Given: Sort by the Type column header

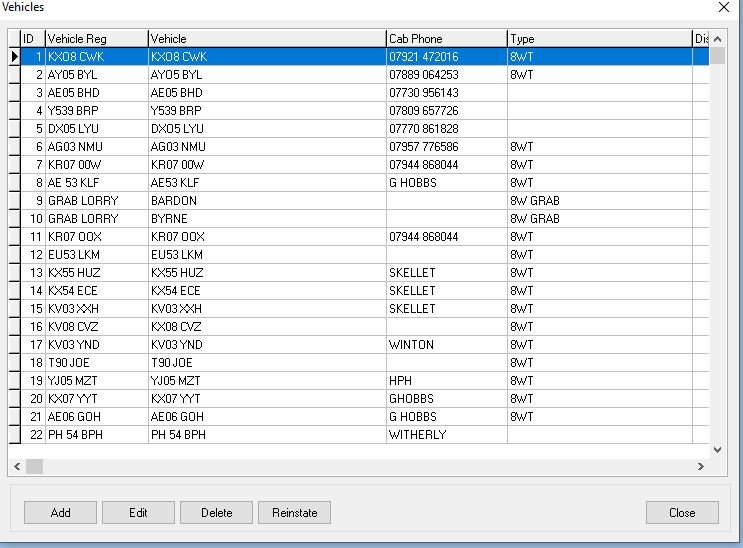Looking at the screenshot, I should 600,39.
